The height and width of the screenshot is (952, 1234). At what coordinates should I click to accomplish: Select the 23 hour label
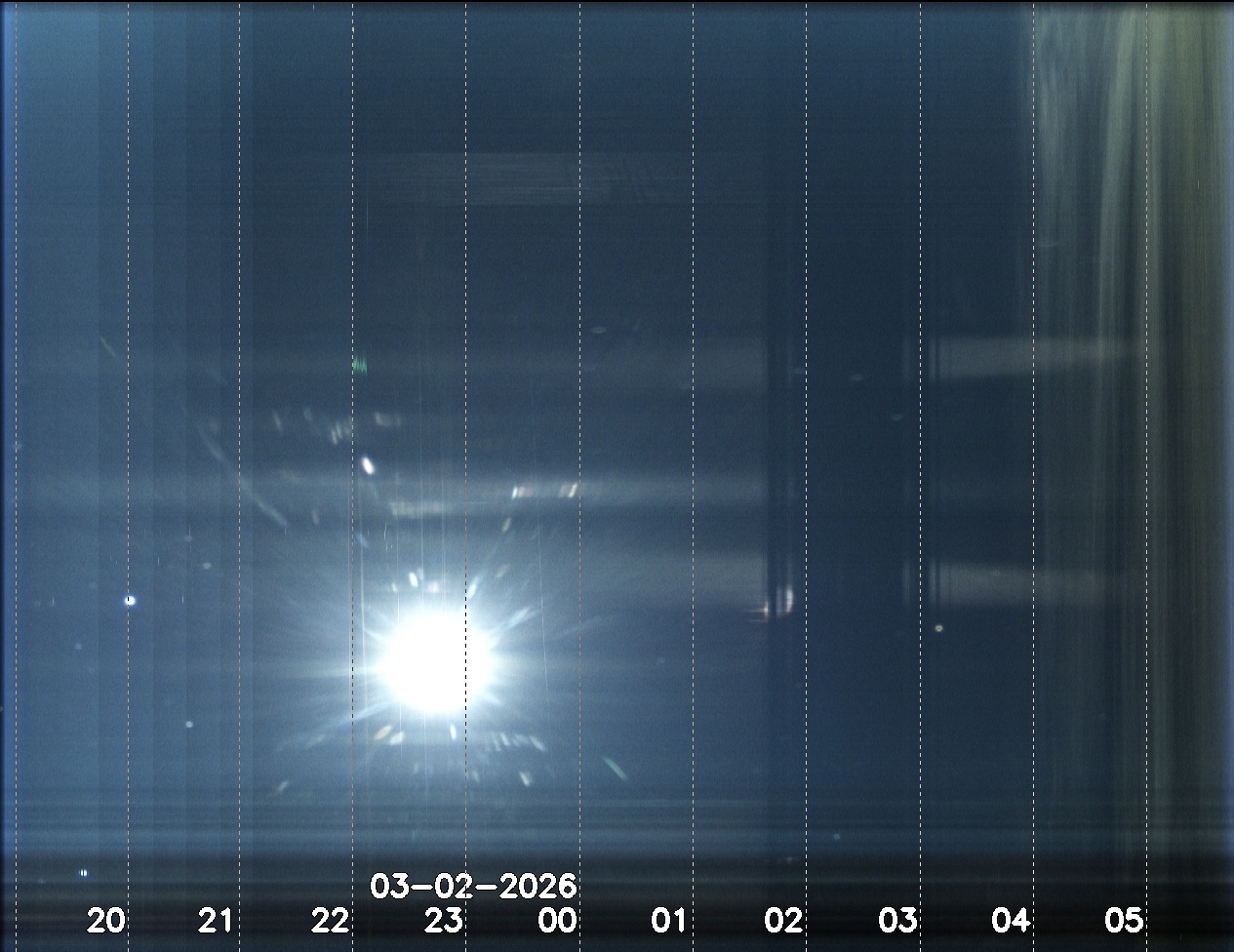click(443, 920)
